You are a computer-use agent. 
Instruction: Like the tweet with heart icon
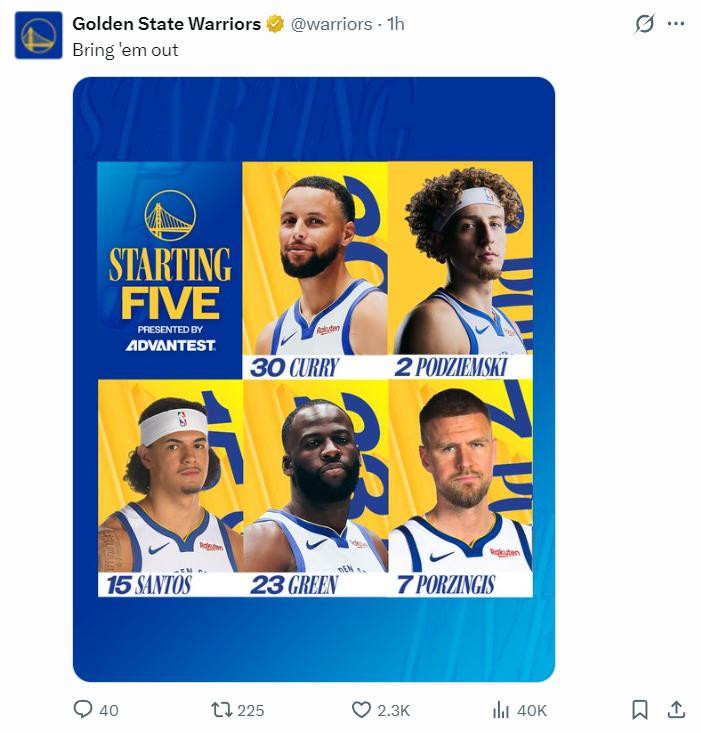click(362, 709)
